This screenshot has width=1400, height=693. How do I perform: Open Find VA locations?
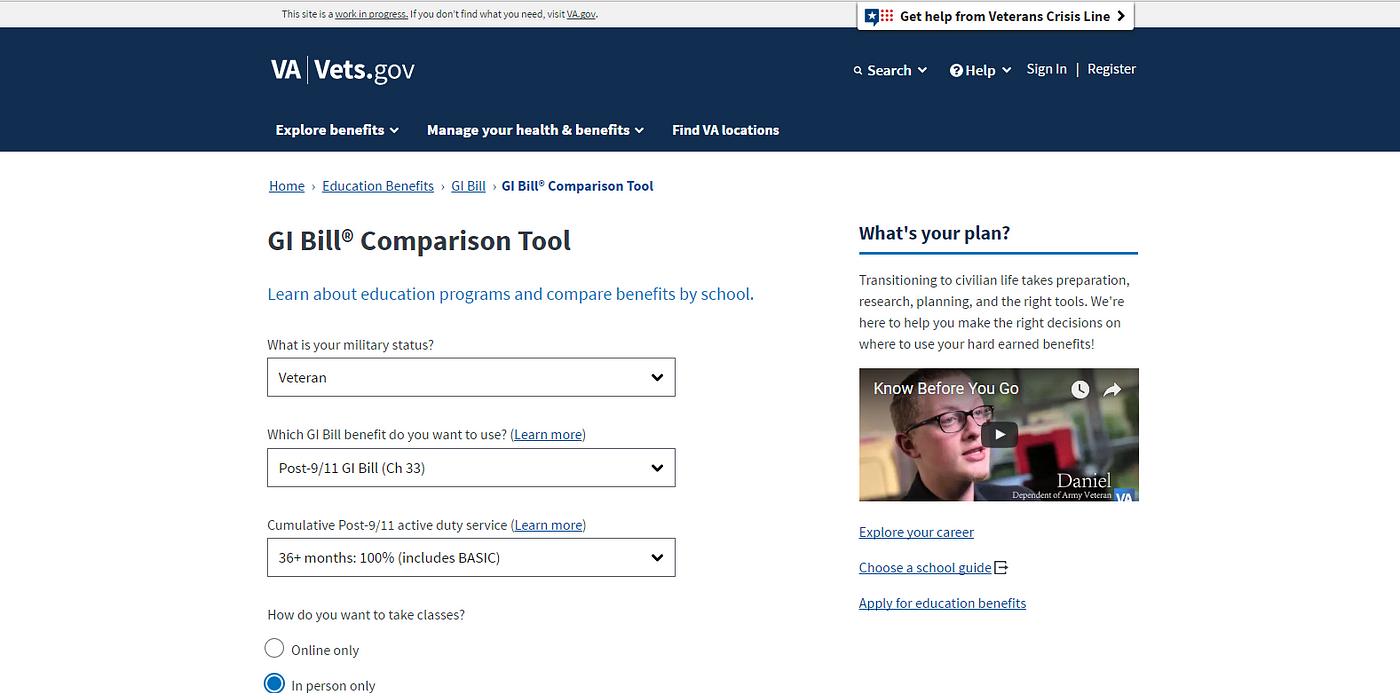coord(725,130)
